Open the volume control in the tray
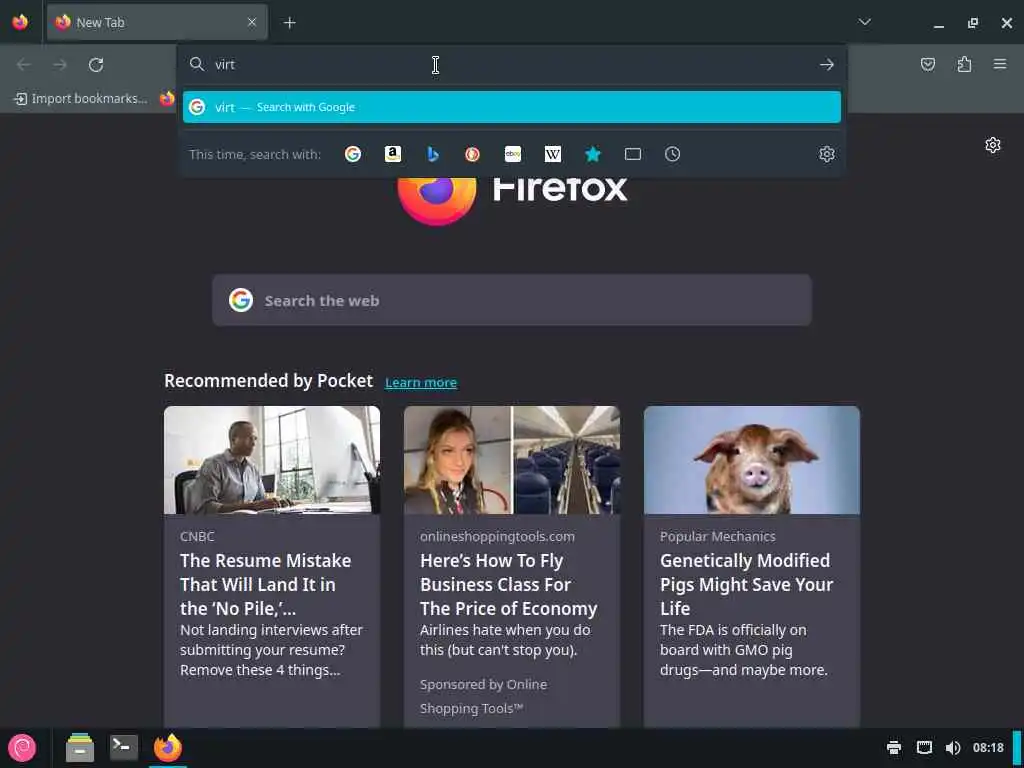Screen dimensions: 1024x768 [x=953, y=748]
